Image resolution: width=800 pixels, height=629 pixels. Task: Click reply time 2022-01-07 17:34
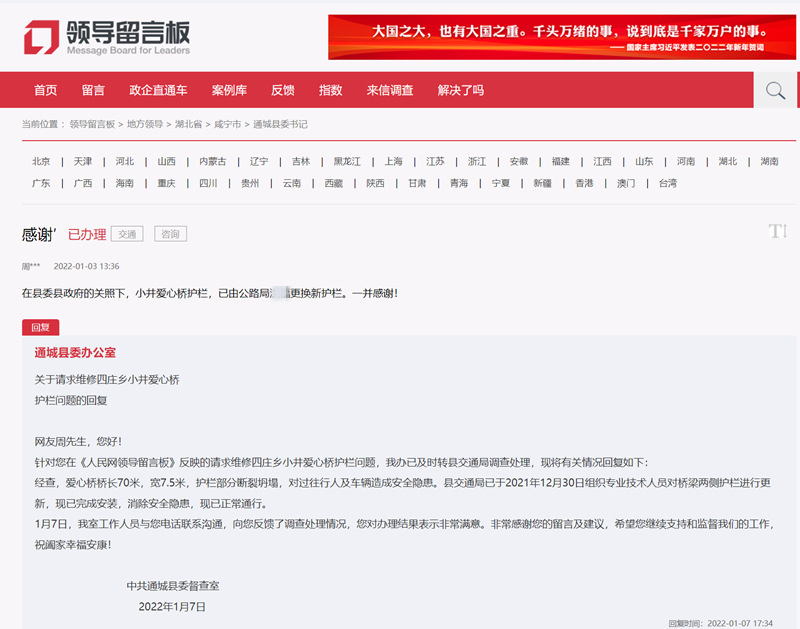(740, 623)
